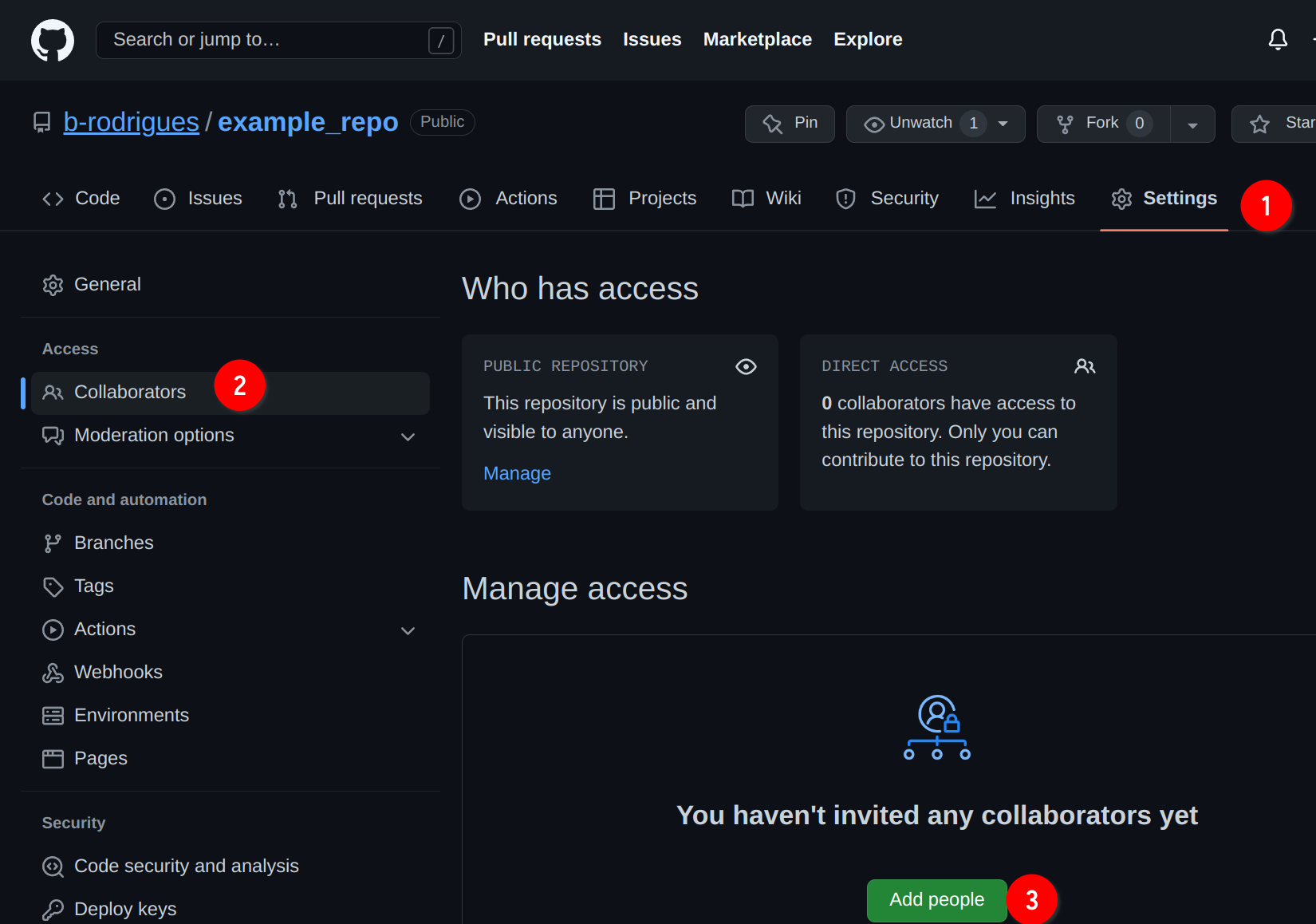The width and height of the screenshot is (1316, 924).
Task: Click the pin icon on Pin button
Action: coord(772,124)
